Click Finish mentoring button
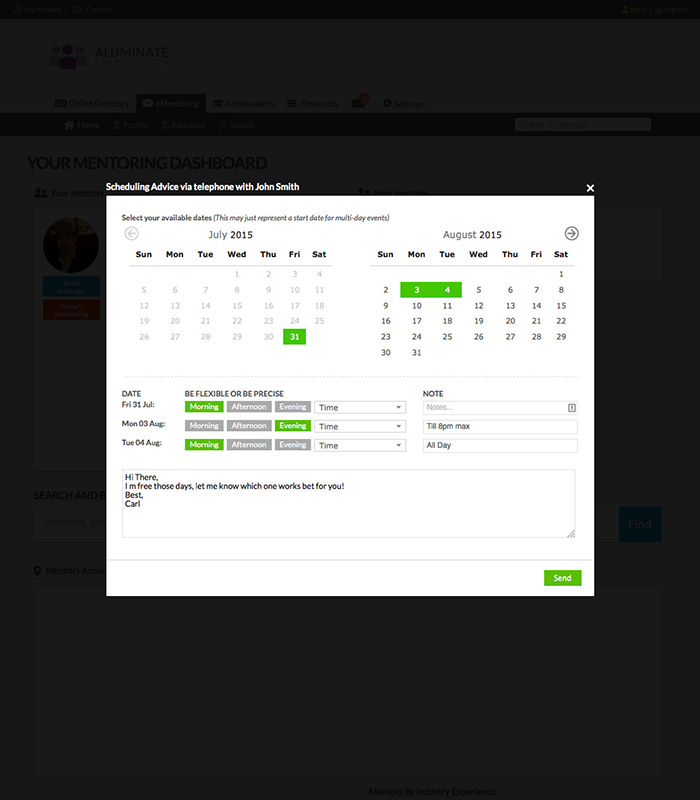The width and height of the screenshot is (700, 800). pos(71,310)
